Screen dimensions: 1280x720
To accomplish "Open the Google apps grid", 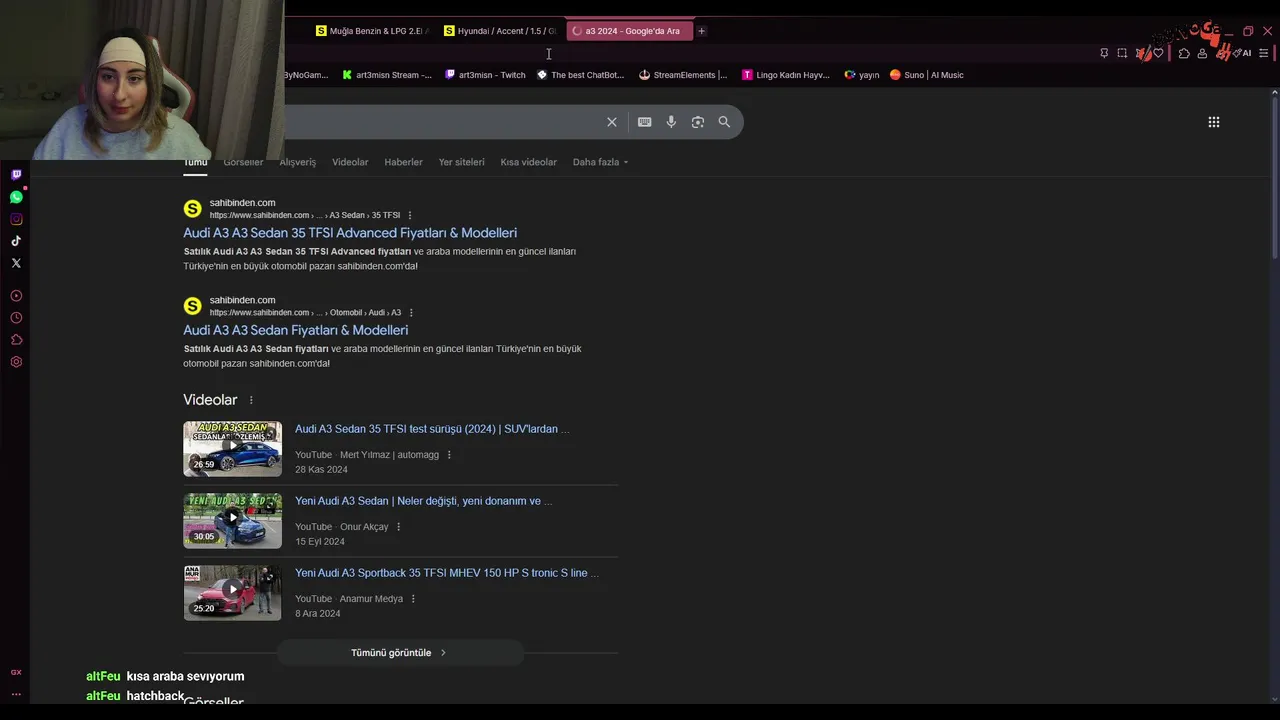I will [1214, 122].
